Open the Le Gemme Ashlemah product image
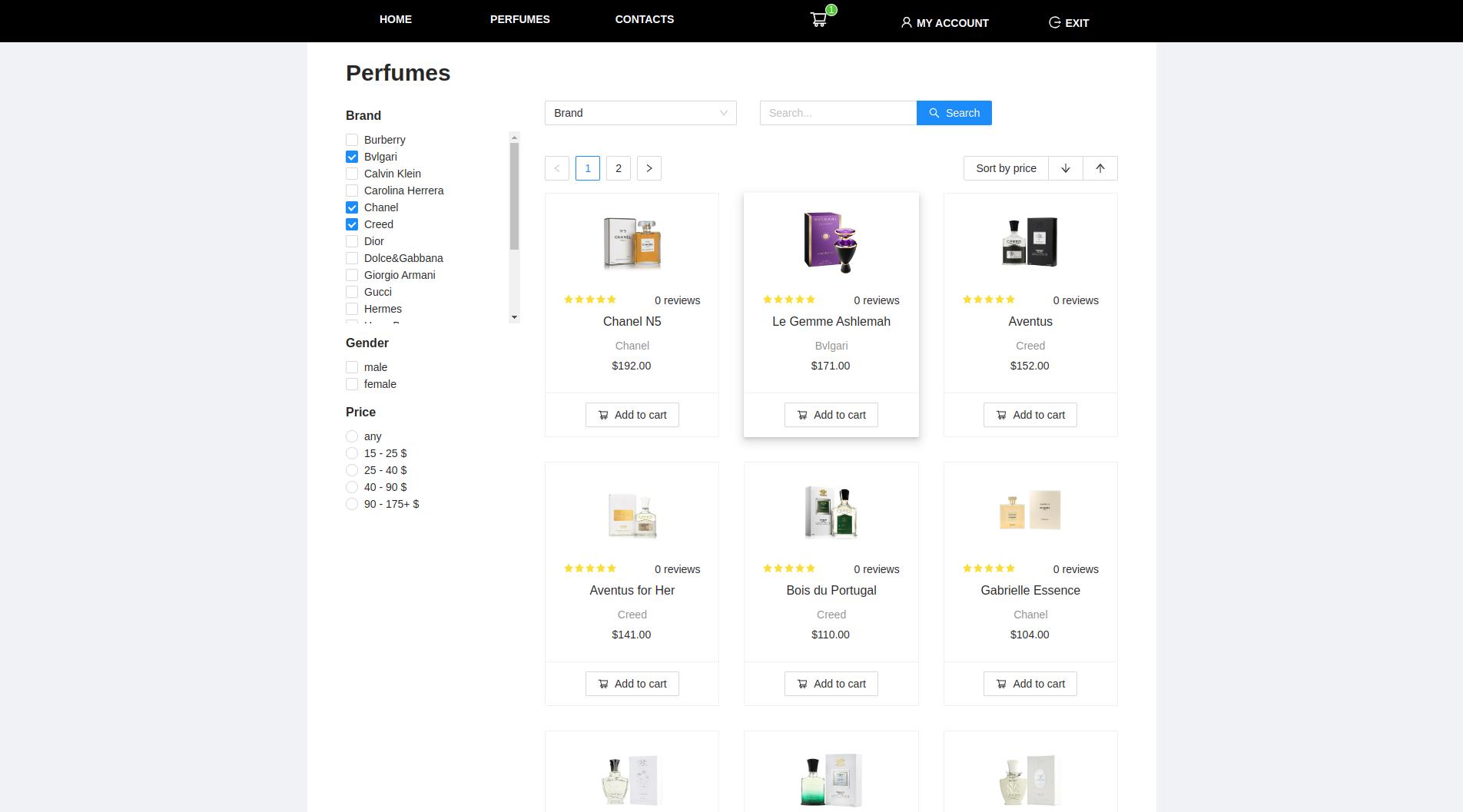This screenshot has width=1463, height=812. click(831, 242)
